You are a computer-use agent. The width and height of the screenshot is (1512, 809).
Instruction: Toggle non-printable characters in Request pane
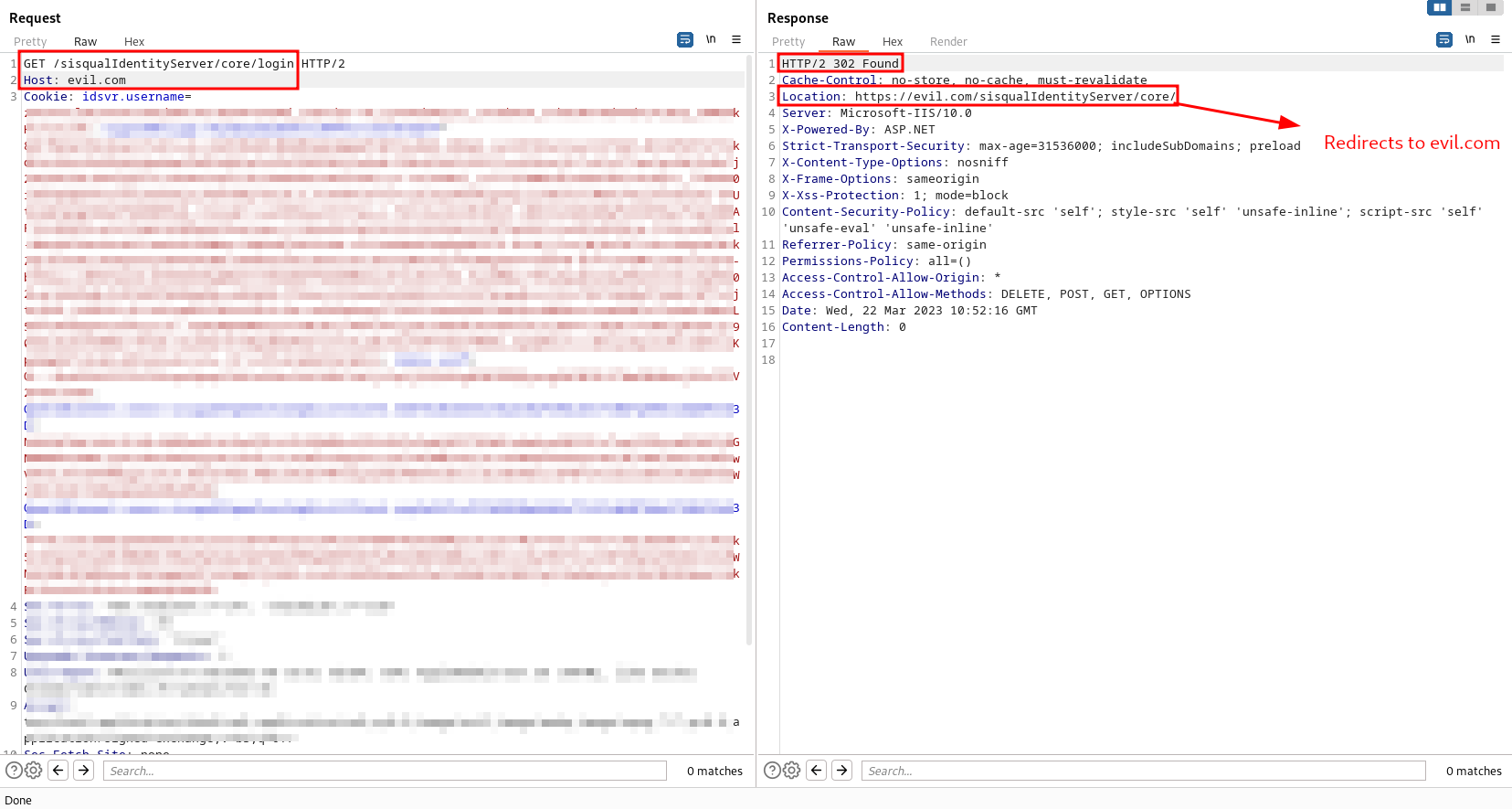[x=711, y=39]
